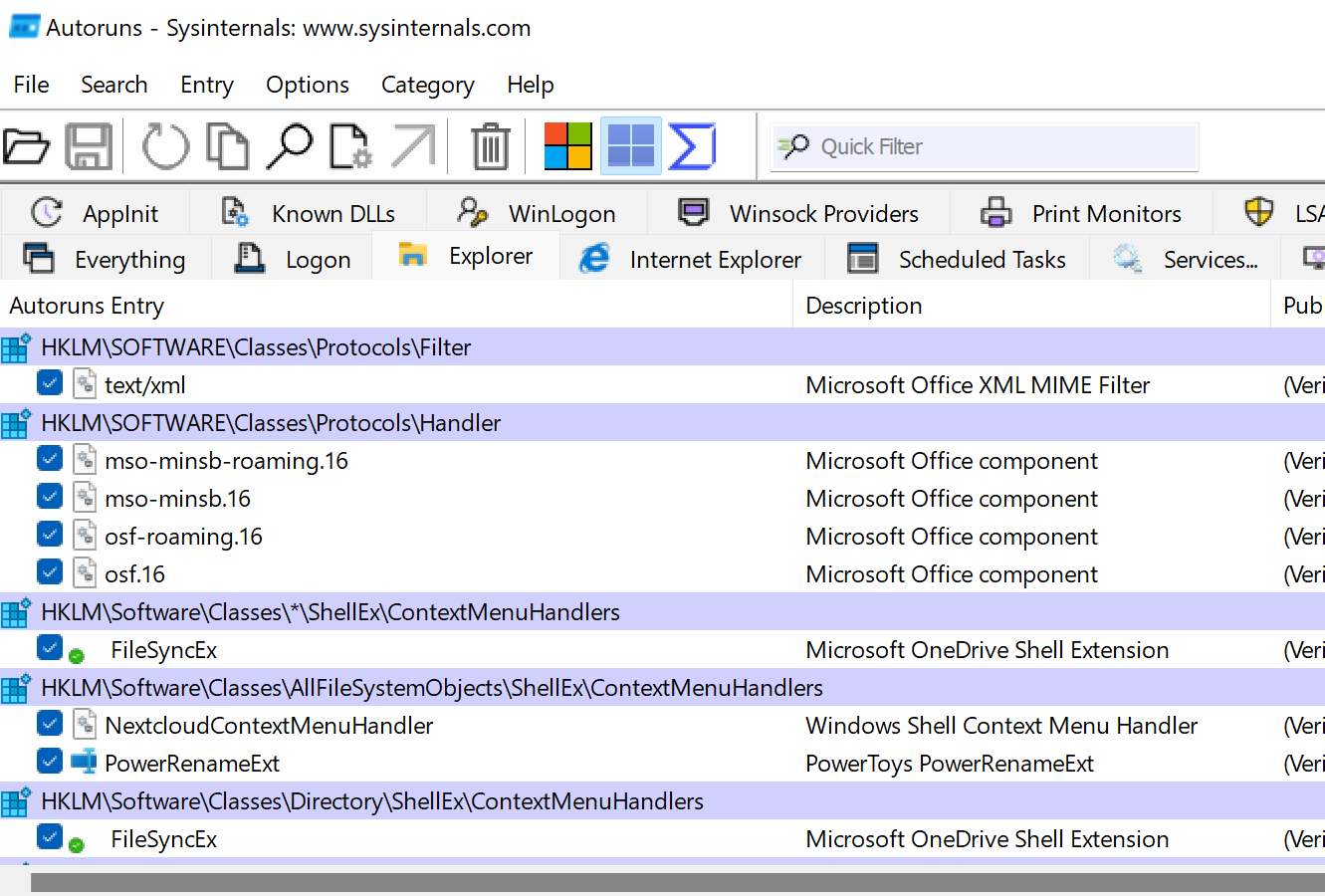
Task: Uncheck FileSyncEx checkbox under \*\ShellEx key
Action: 50,647
